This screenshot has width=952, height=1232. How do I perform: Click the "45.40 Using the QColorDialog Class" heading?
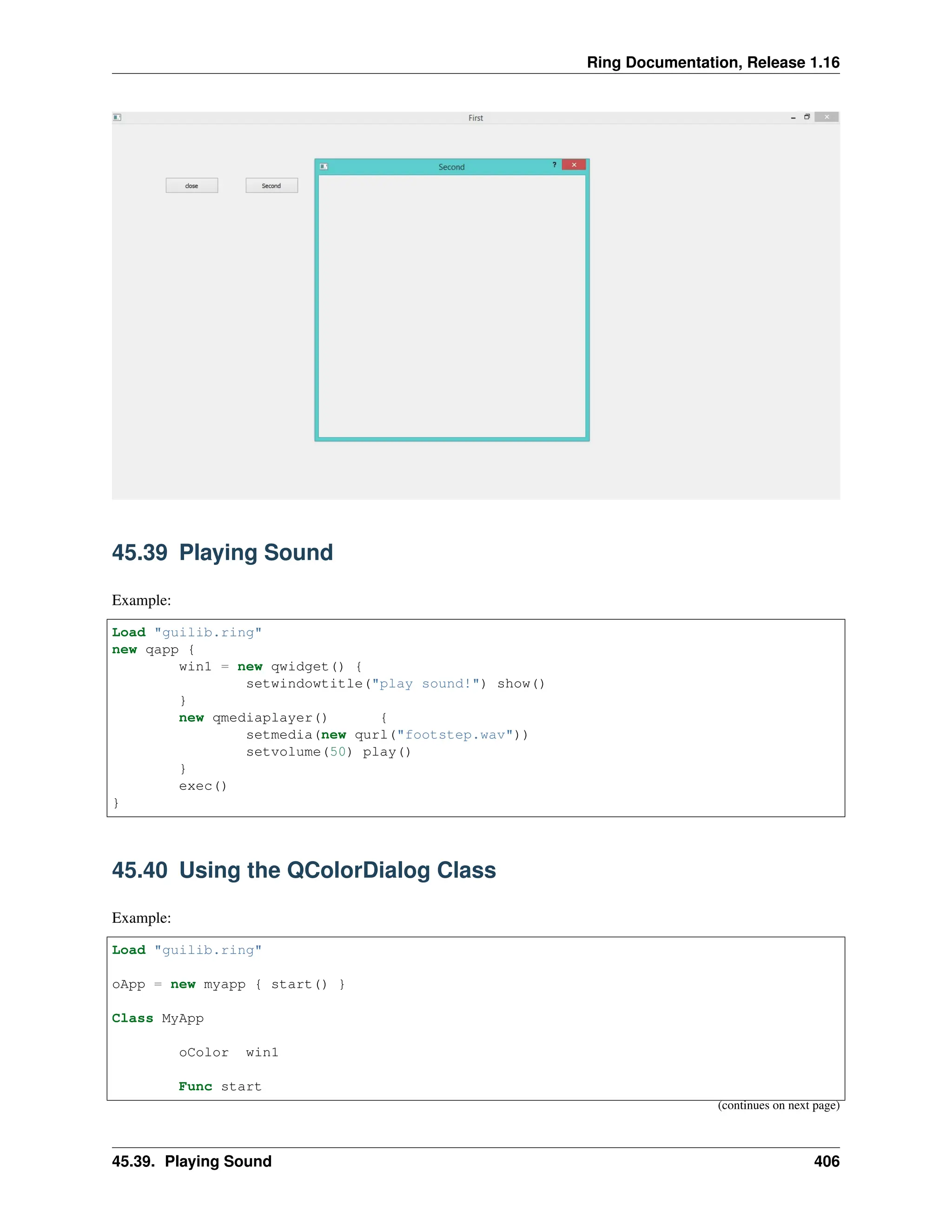coord(304,870)
